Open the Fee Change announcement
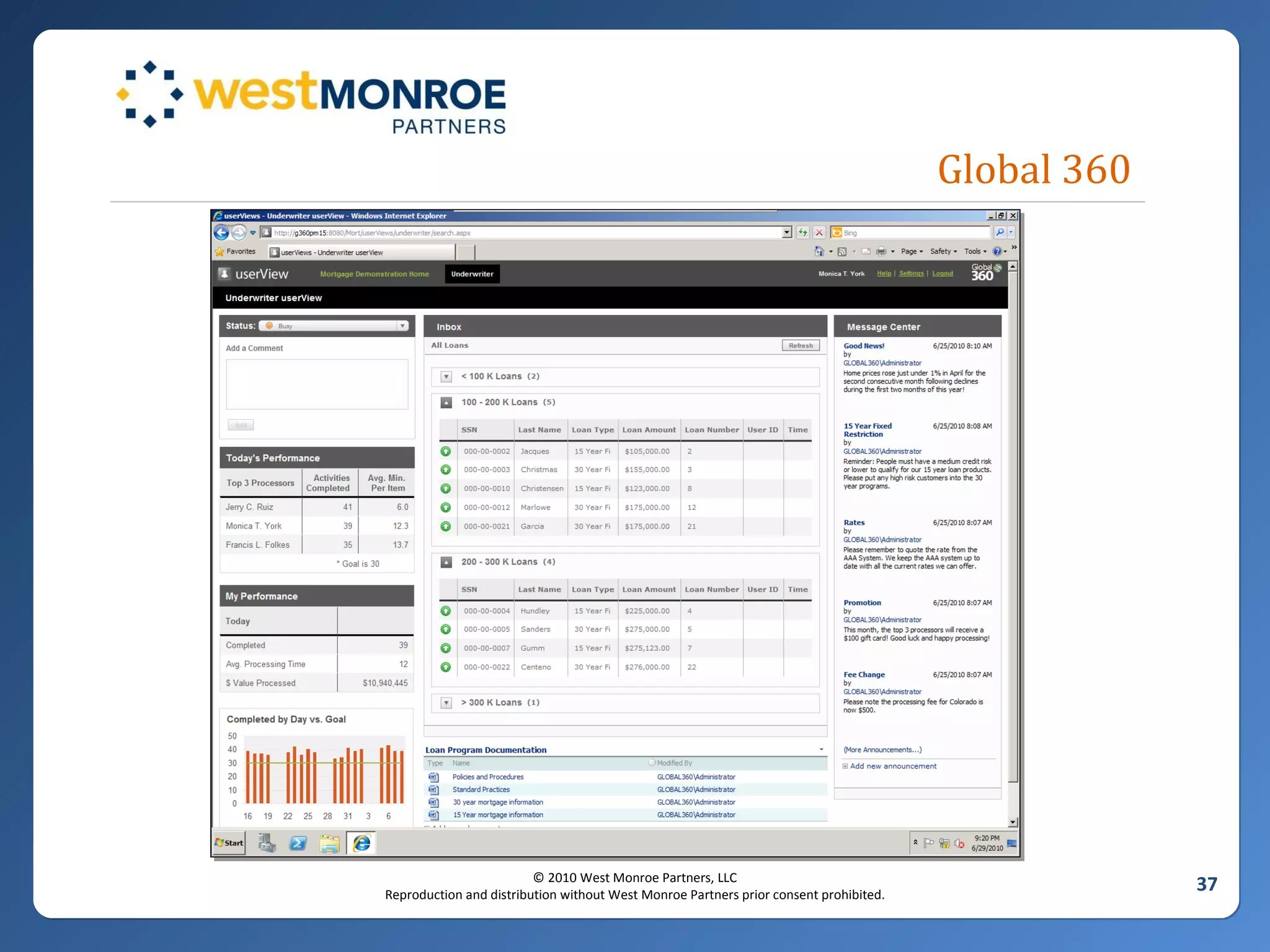The height and width of the screenshot is (952, 1270). 864,675
